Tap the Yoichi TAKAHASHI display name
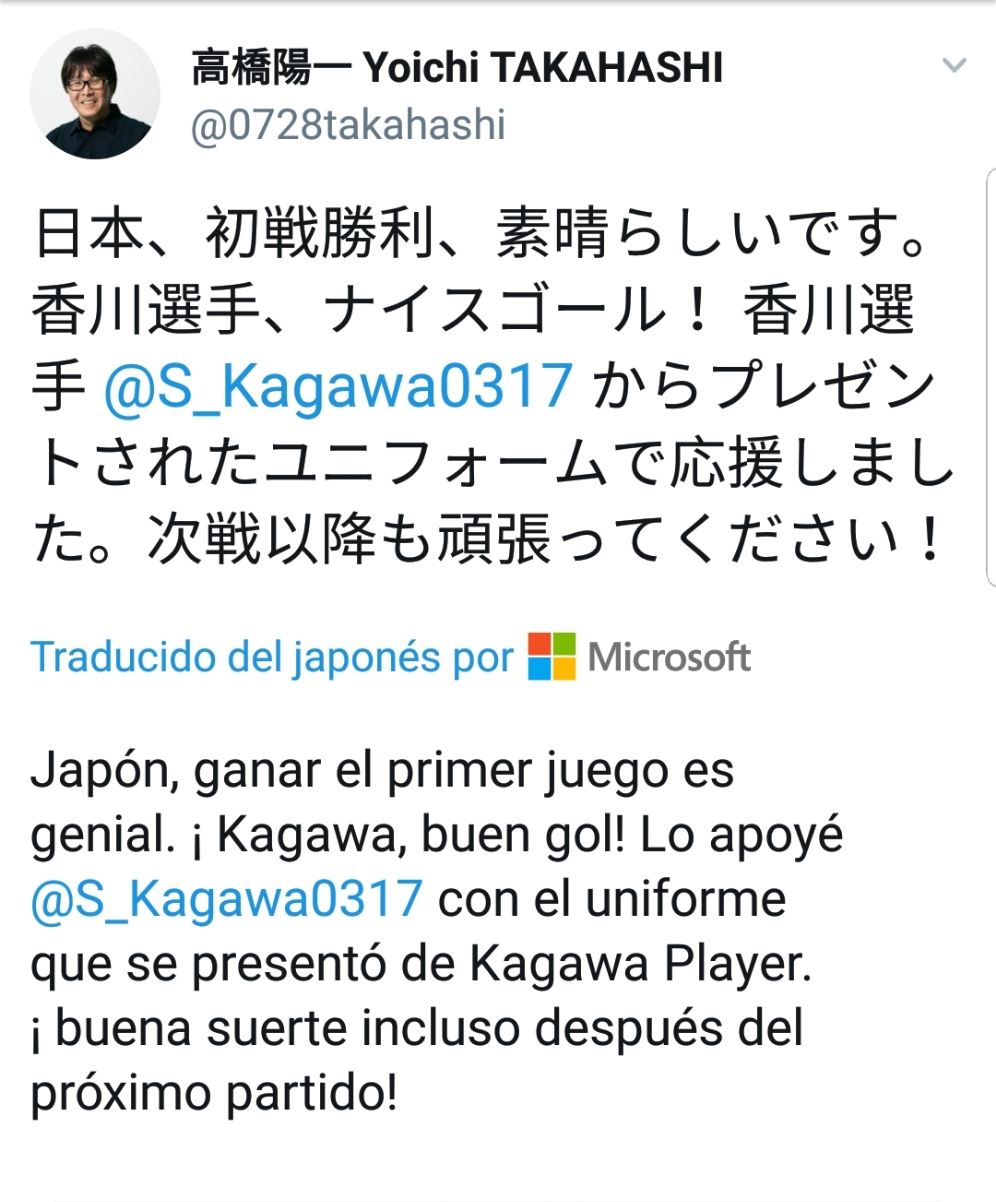This screenshot has height=1202, width=996. pyautogui.click(x=543, y=69)
